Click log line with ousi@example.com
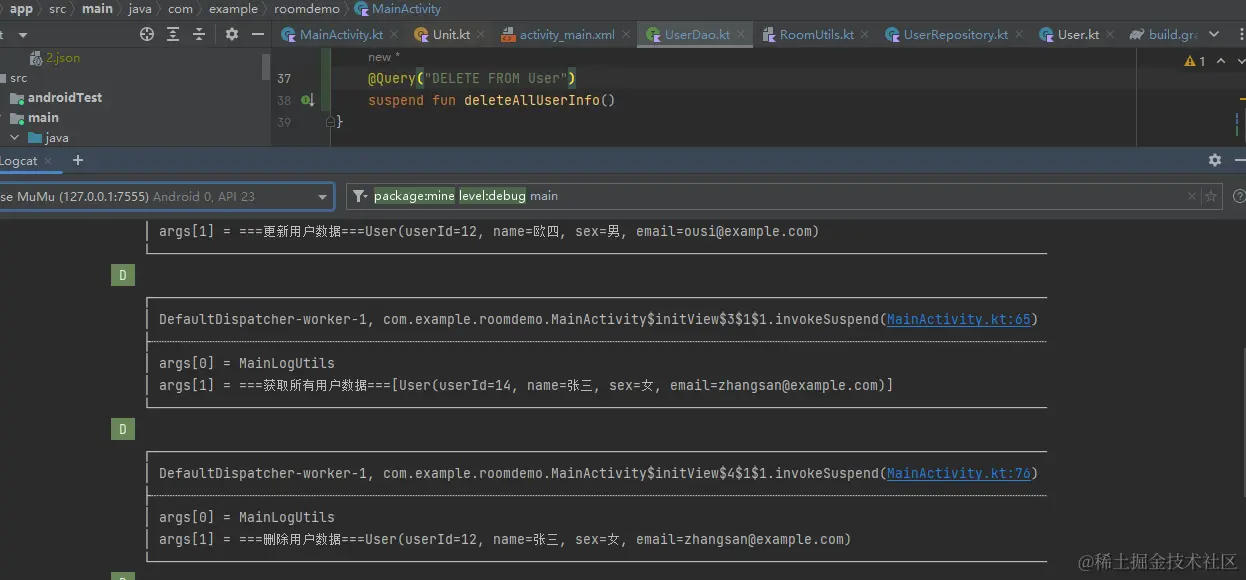 click(x=489, y=231)
